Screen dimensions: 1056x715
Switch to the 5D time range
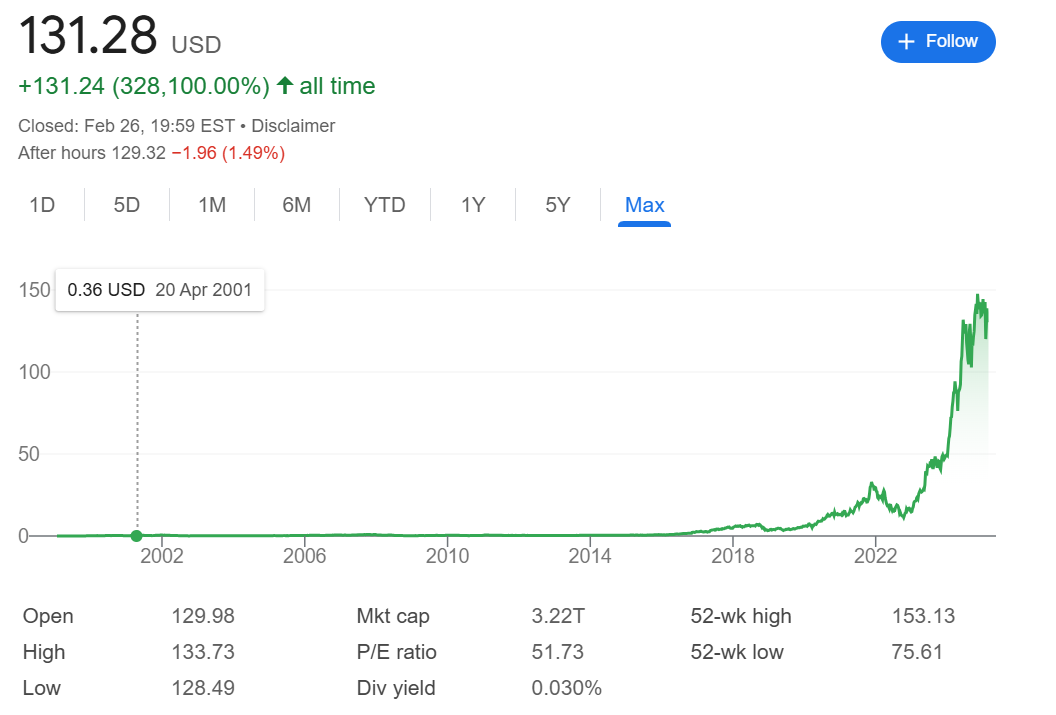[127, 205]
